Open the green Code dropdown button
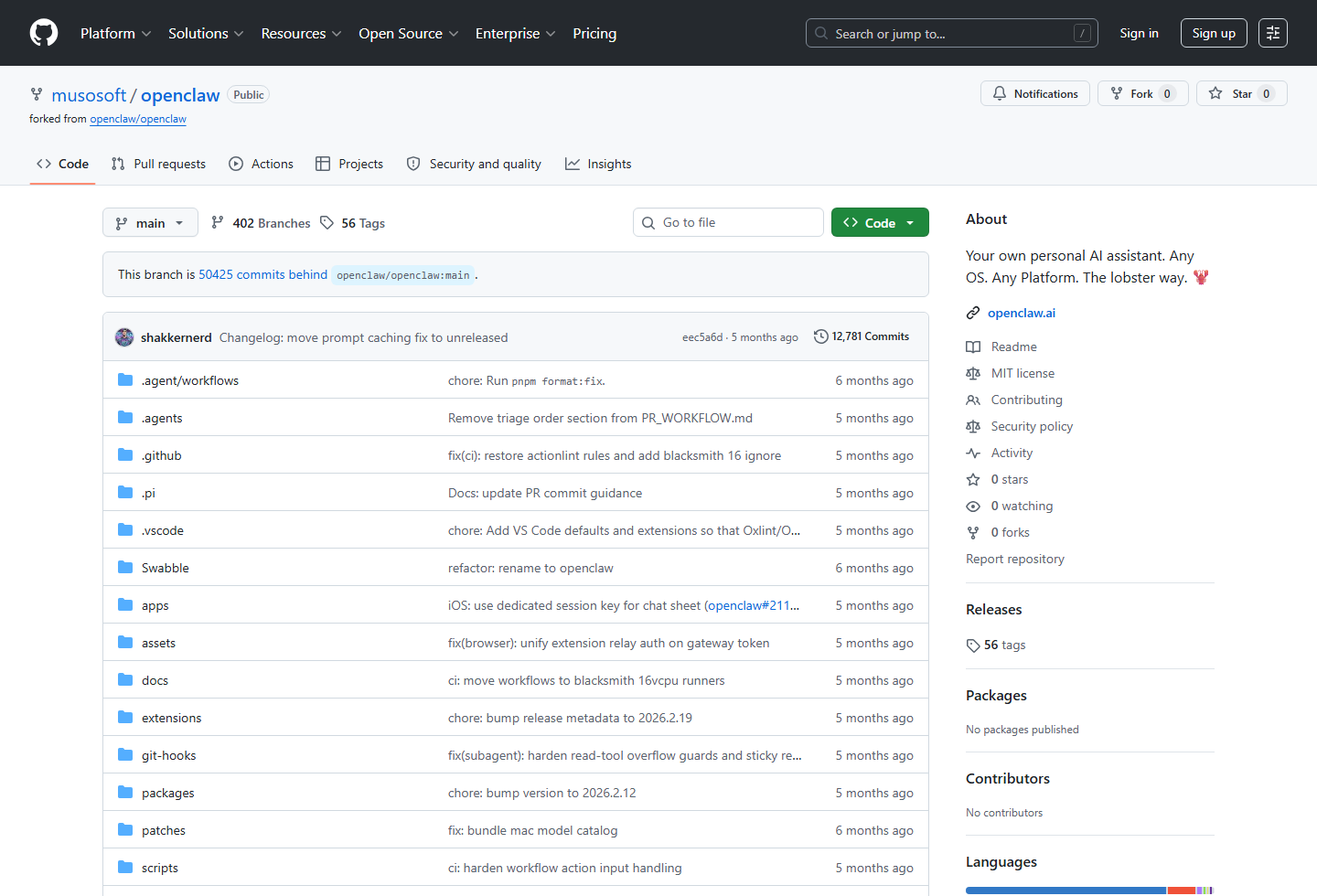 [x=880, y=223]
